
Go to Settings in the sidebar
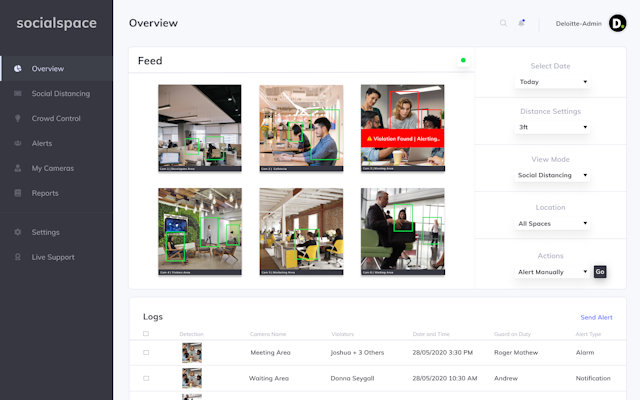click(x=45, y=232)
